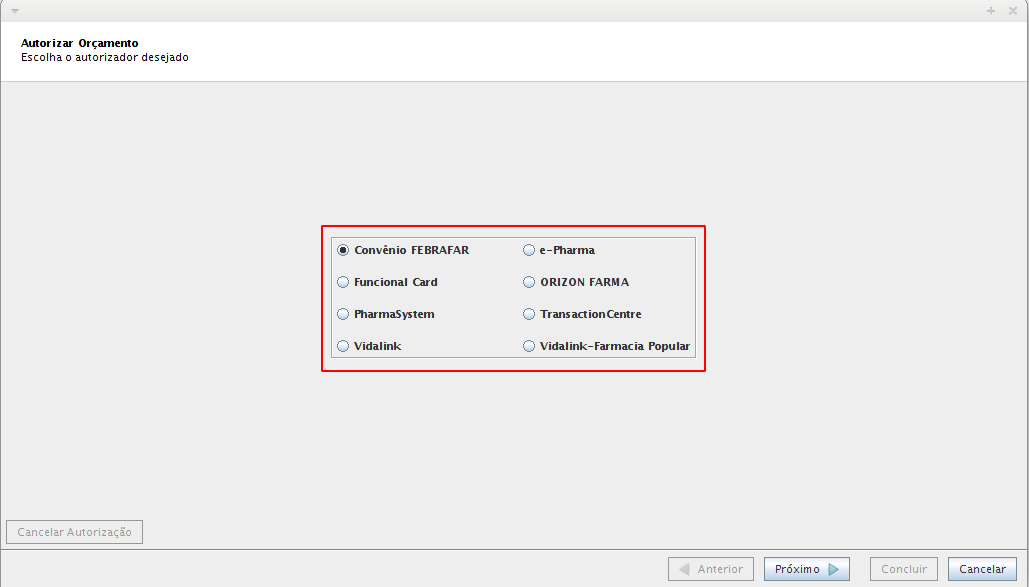Image resolution: width=1029 pixels, height=587 pixels.
Task: Maximize the window with the plus icon
Action: 991,11
